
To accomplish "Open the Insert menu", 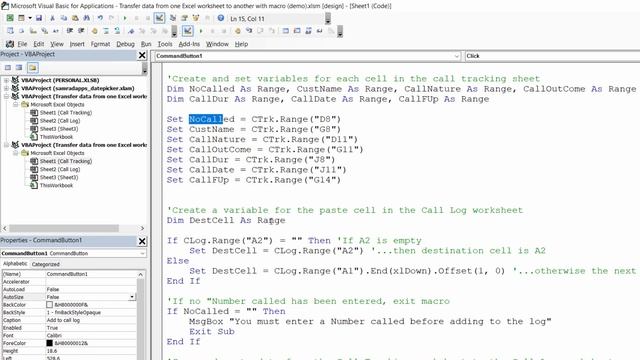I will [77, 44].
